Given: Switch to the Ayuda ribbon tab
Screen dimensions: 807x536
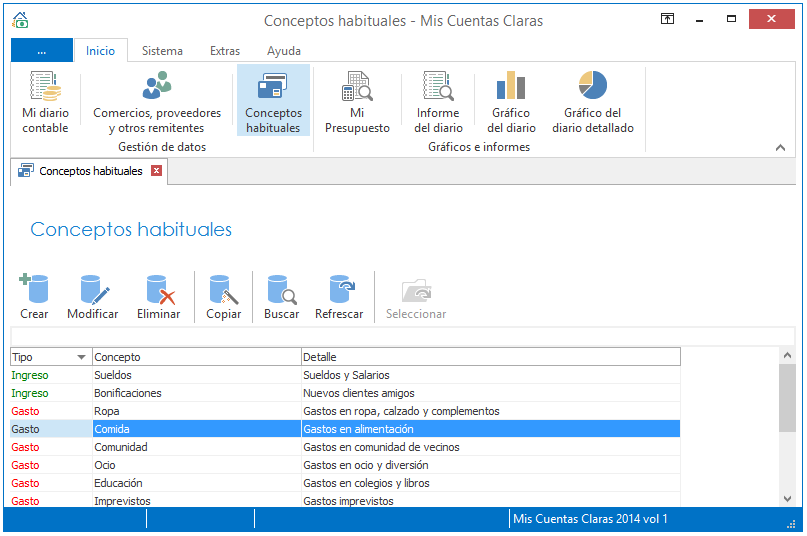Looking at the screenshot, I should 284,50.
